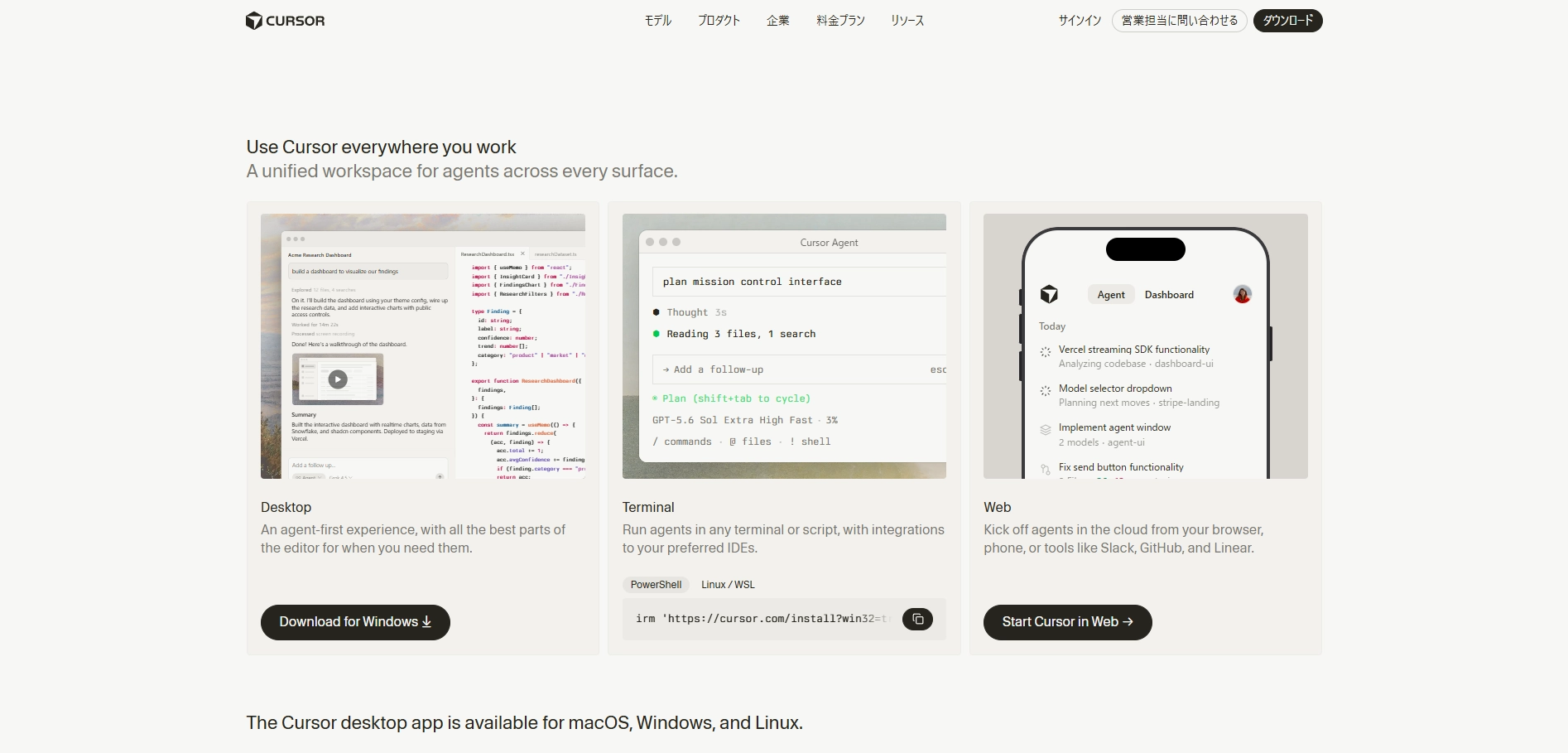Copy the install command with the copy icon
This screenshot has height=753, width=1568.
[x=917, y=619]
